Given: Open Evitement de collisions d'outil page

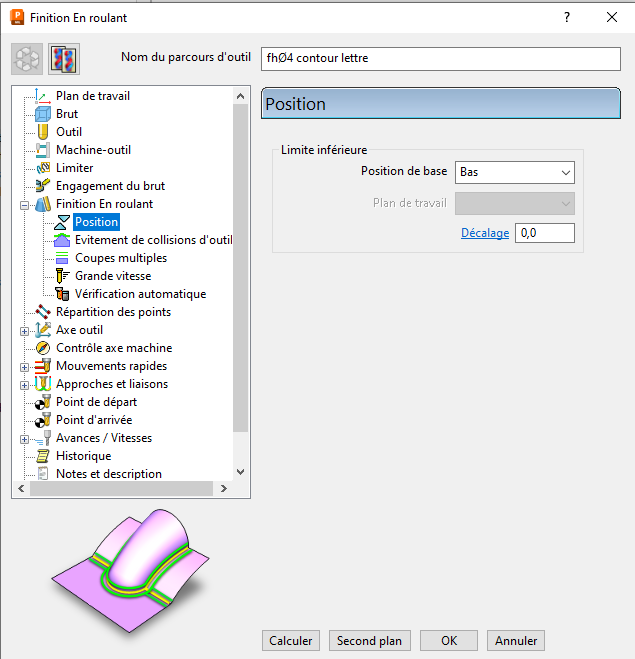Looking at the screenshot, I should (153, 240).
